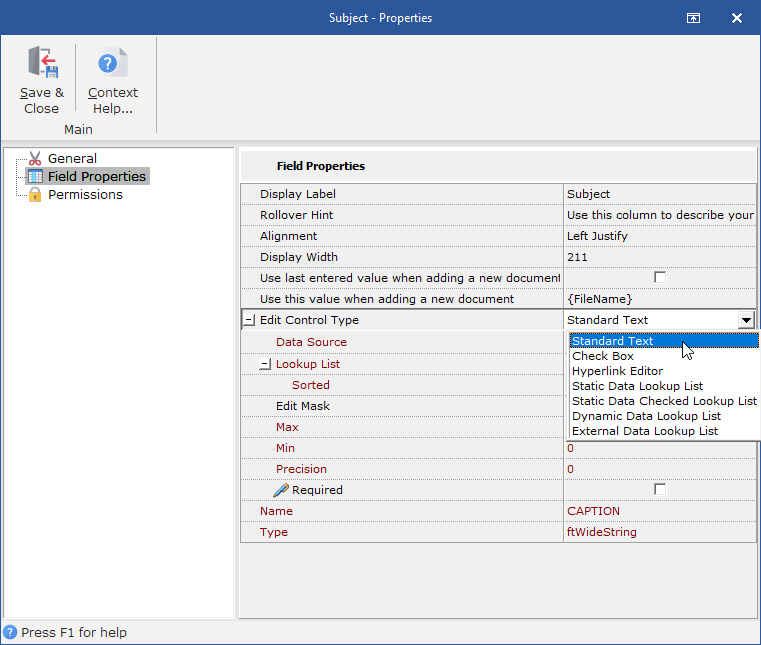Open the Edit Control Type dropdown arrow
The width and height of the screenshot is (761, 645).
(746, 320)
